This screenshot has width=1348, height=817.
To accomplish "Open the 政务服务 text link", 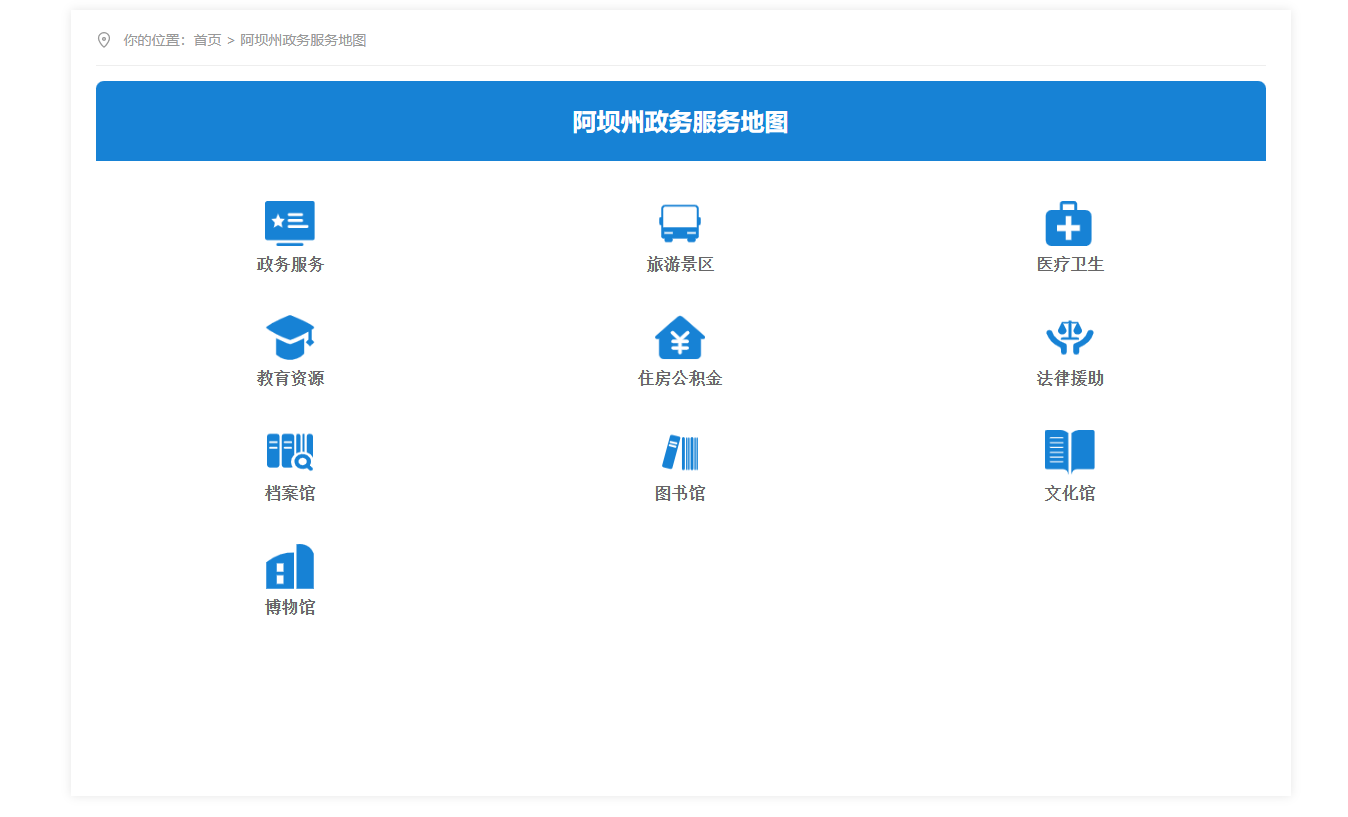I will click(290, 265).
